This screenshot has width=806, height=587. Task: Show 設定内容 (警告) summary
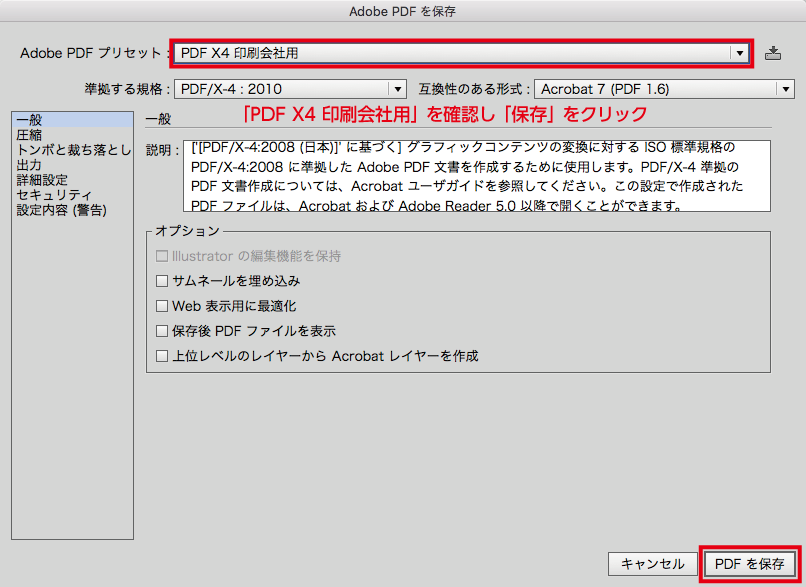[x=61, y=210]
